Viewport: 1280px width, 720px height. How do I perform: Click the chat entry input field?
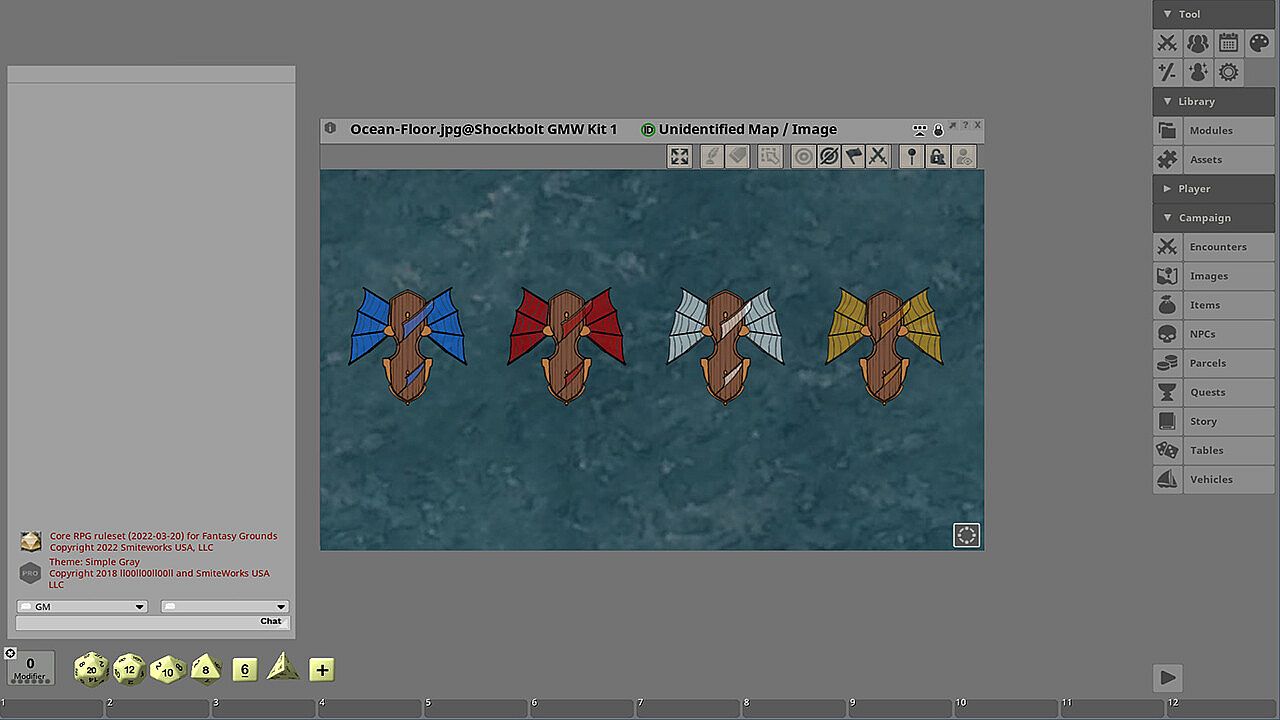point(135,622)
